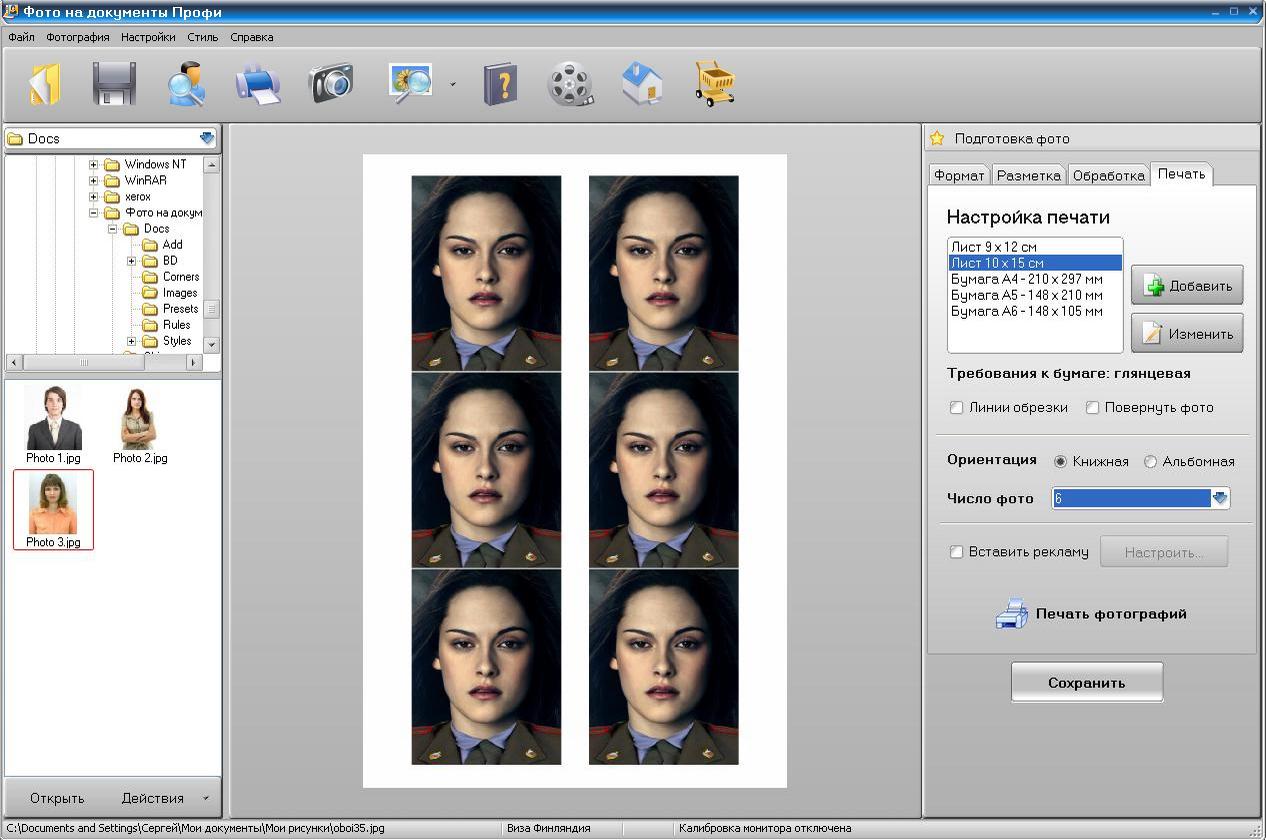
Task: Toggle the Повернуть фото checkbox
Action: (x=1093, y=408)
